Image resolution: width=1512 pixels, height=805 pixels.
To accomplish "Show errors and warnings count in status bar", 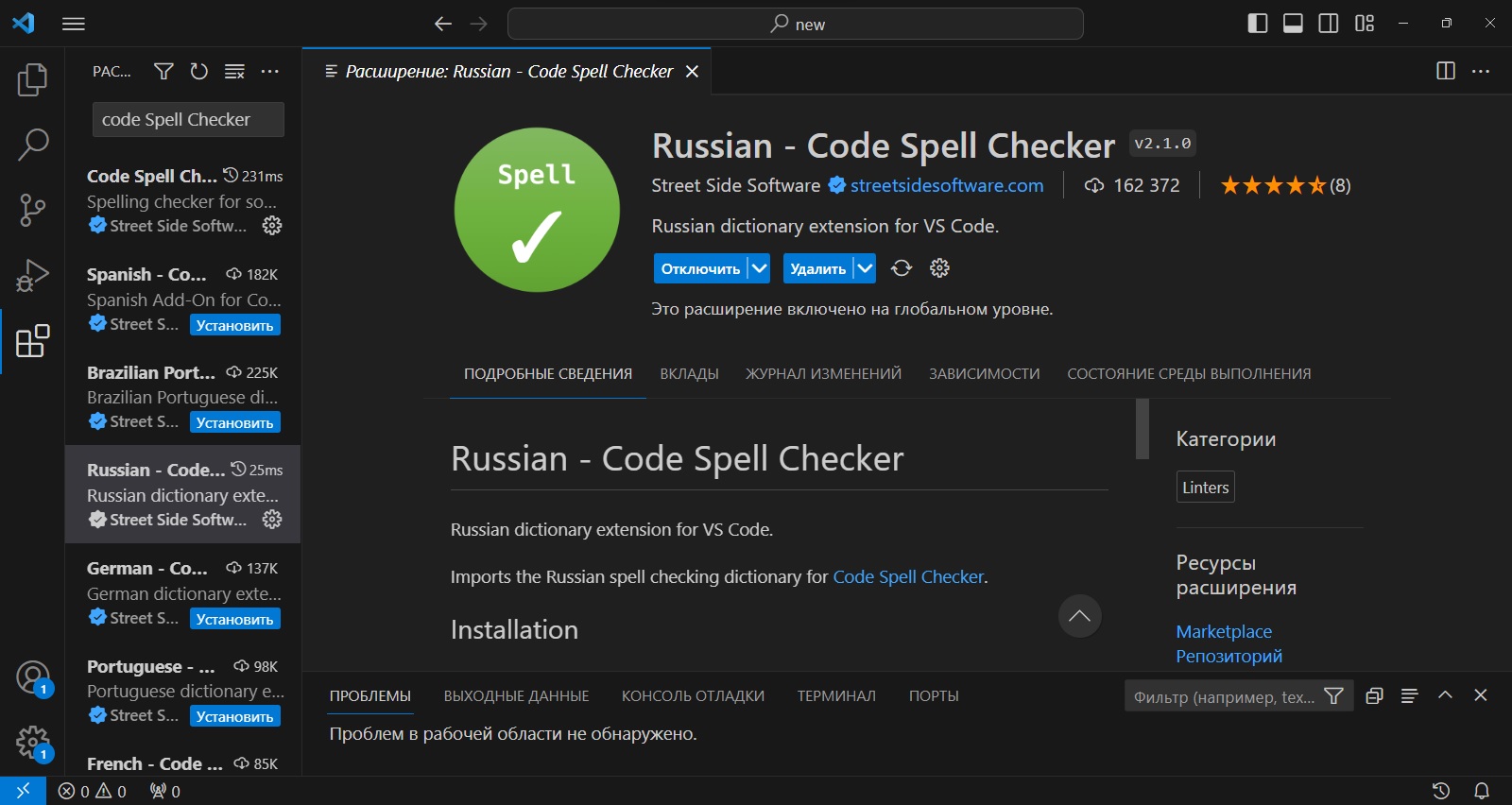I will tap(92, 791).
